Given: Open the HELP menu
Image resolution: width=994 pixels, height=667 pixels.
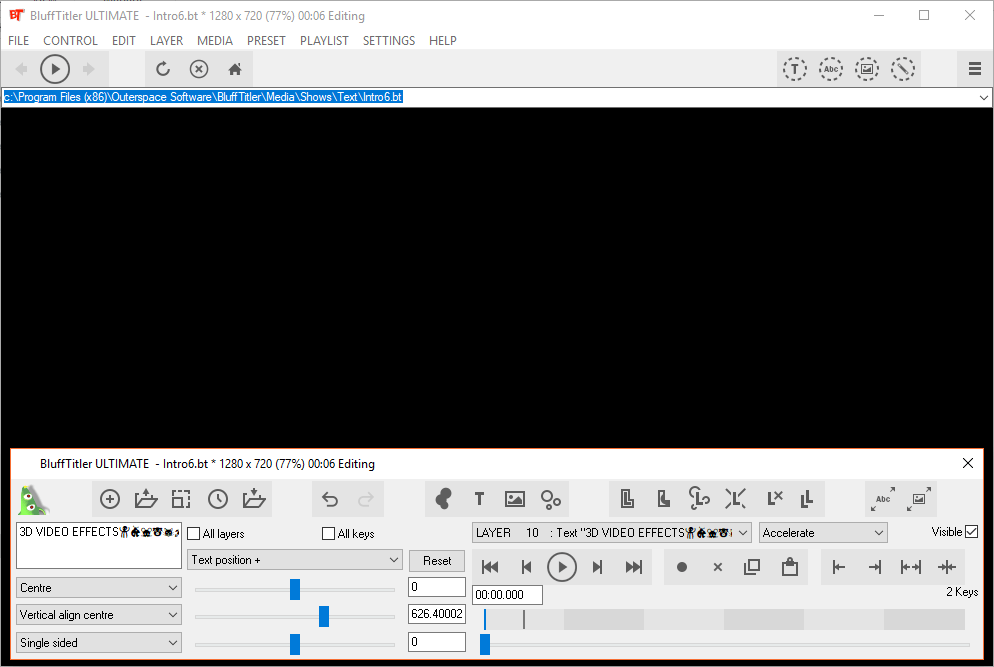Looking at the screenshot, I should (x=442, y=41).
